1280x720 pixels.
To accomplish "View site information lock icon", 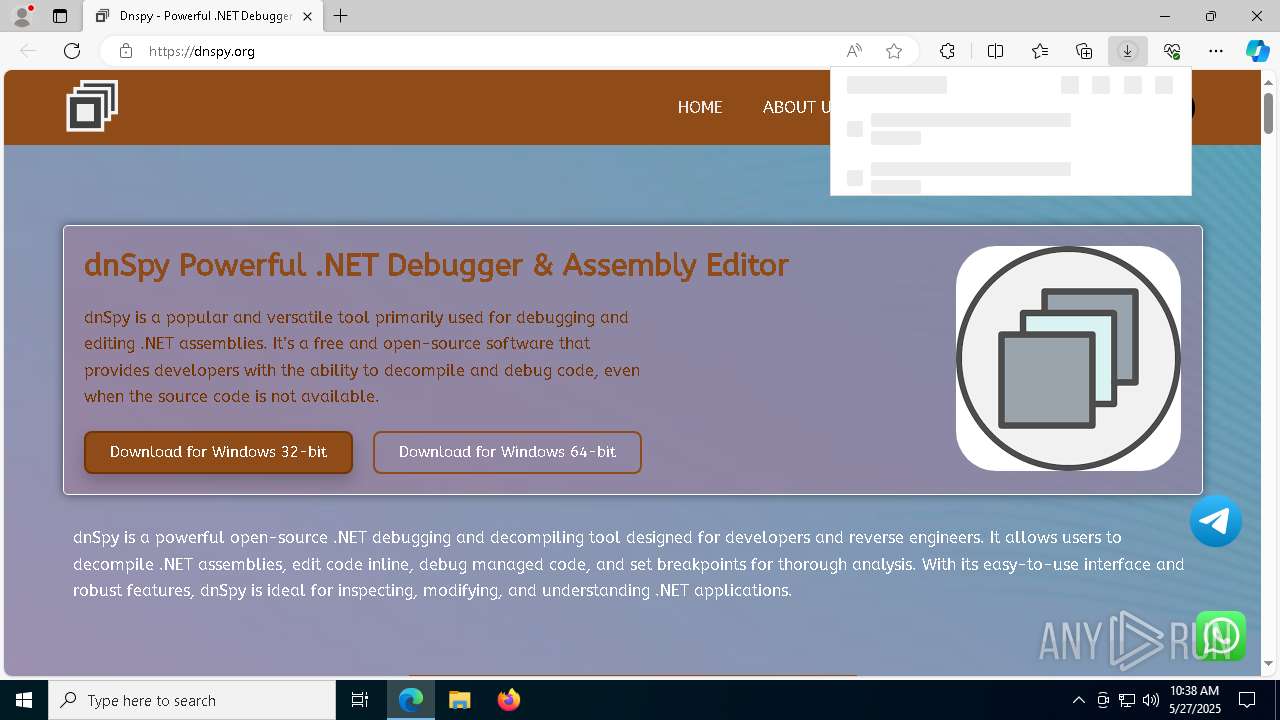I will coord(126,51).
